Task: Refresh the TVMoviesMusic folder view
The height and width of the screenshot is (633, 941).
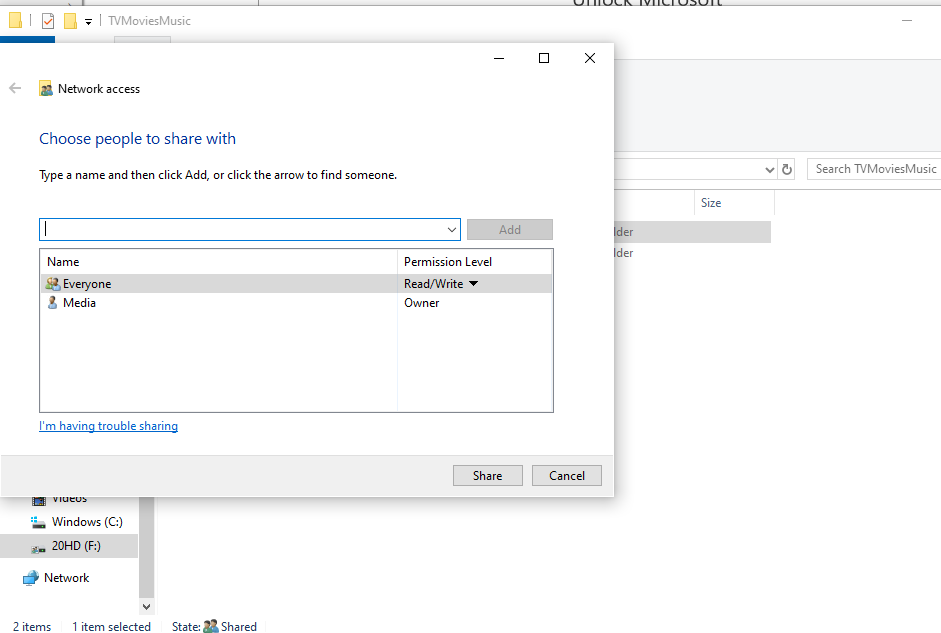Action: coord(787,170)
